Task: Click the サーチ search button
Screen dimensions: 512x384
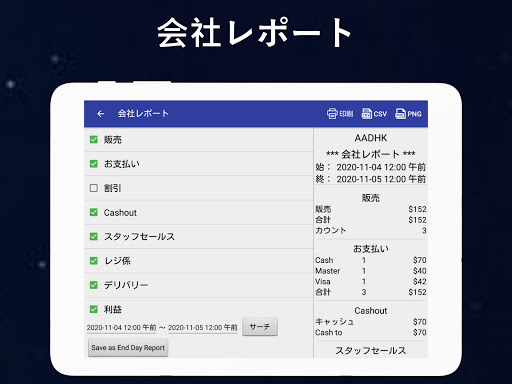Action: coord(260,327)
